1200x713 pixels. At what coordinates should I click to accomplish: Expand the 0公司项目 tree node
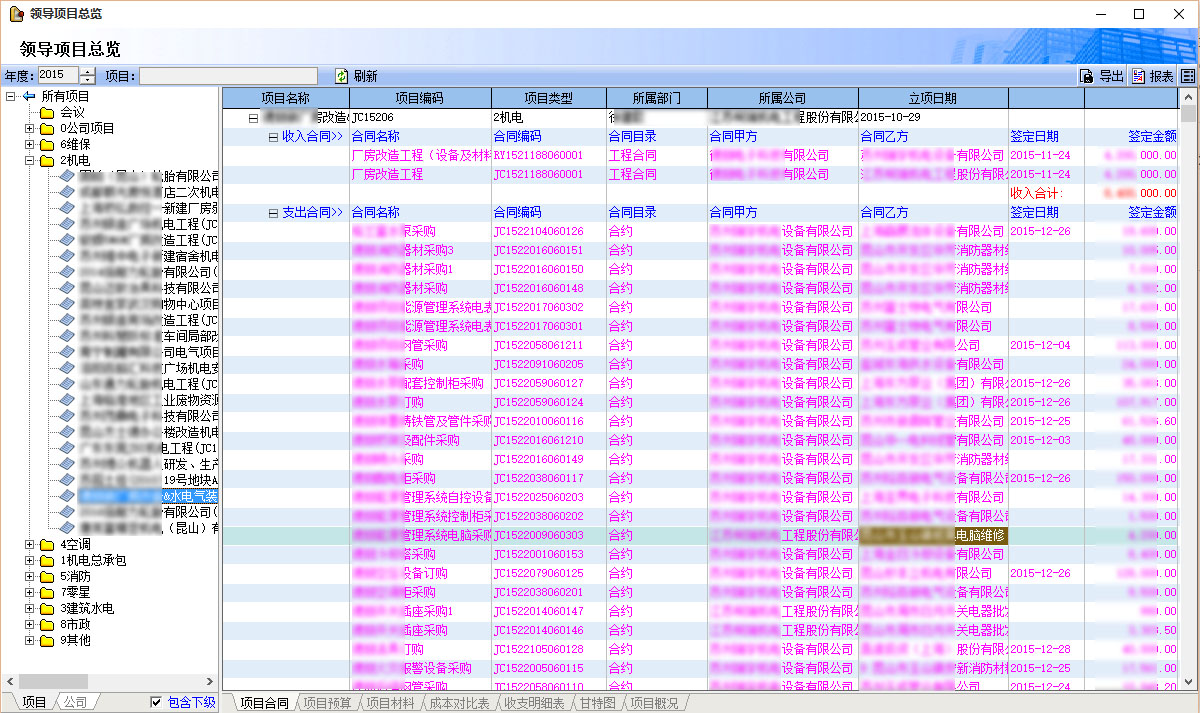click(30, 128)
